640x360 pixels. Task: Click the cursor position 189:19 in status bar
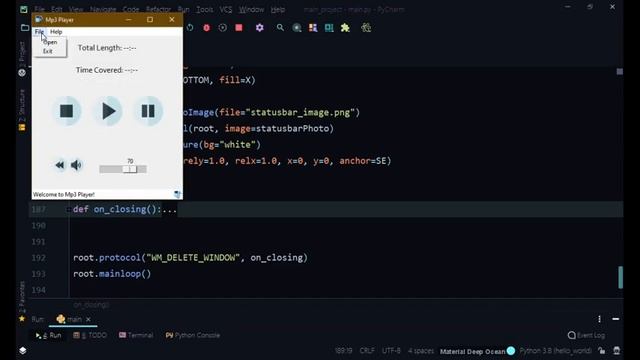(x=343, y=351)
